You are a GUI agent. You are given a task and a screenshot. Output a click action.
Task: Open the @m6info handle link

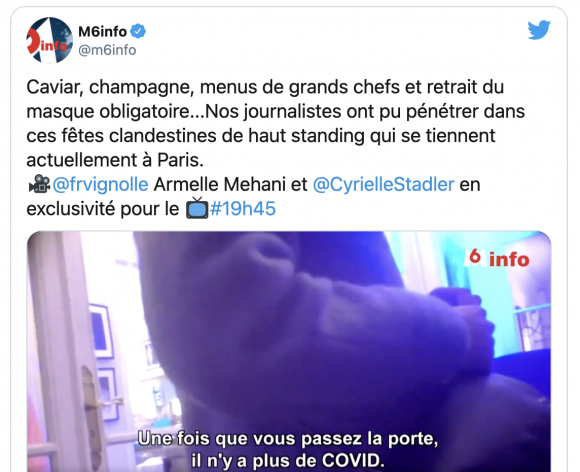pos(107,50)
